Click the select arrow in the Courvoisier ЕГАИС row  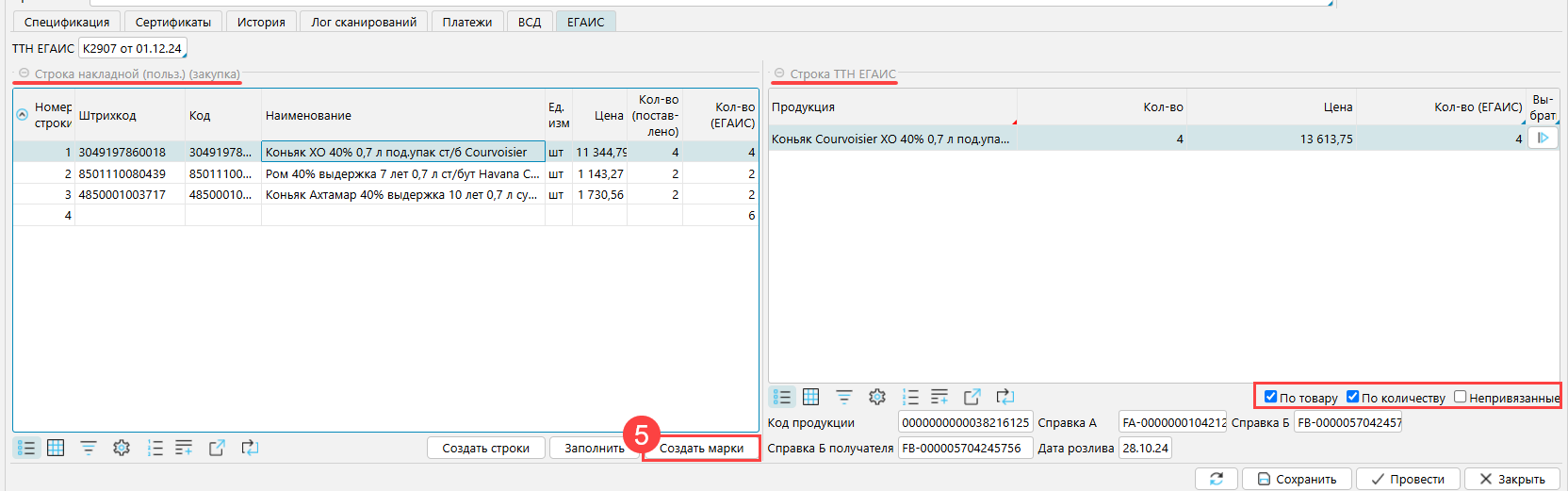tap(1543, 139)
